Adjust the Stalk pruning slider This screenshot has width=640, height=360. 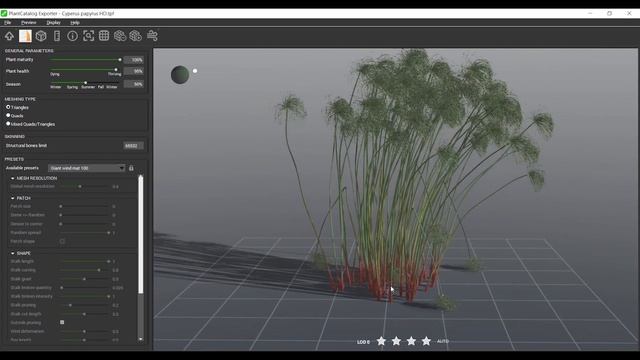click(85, 305)
